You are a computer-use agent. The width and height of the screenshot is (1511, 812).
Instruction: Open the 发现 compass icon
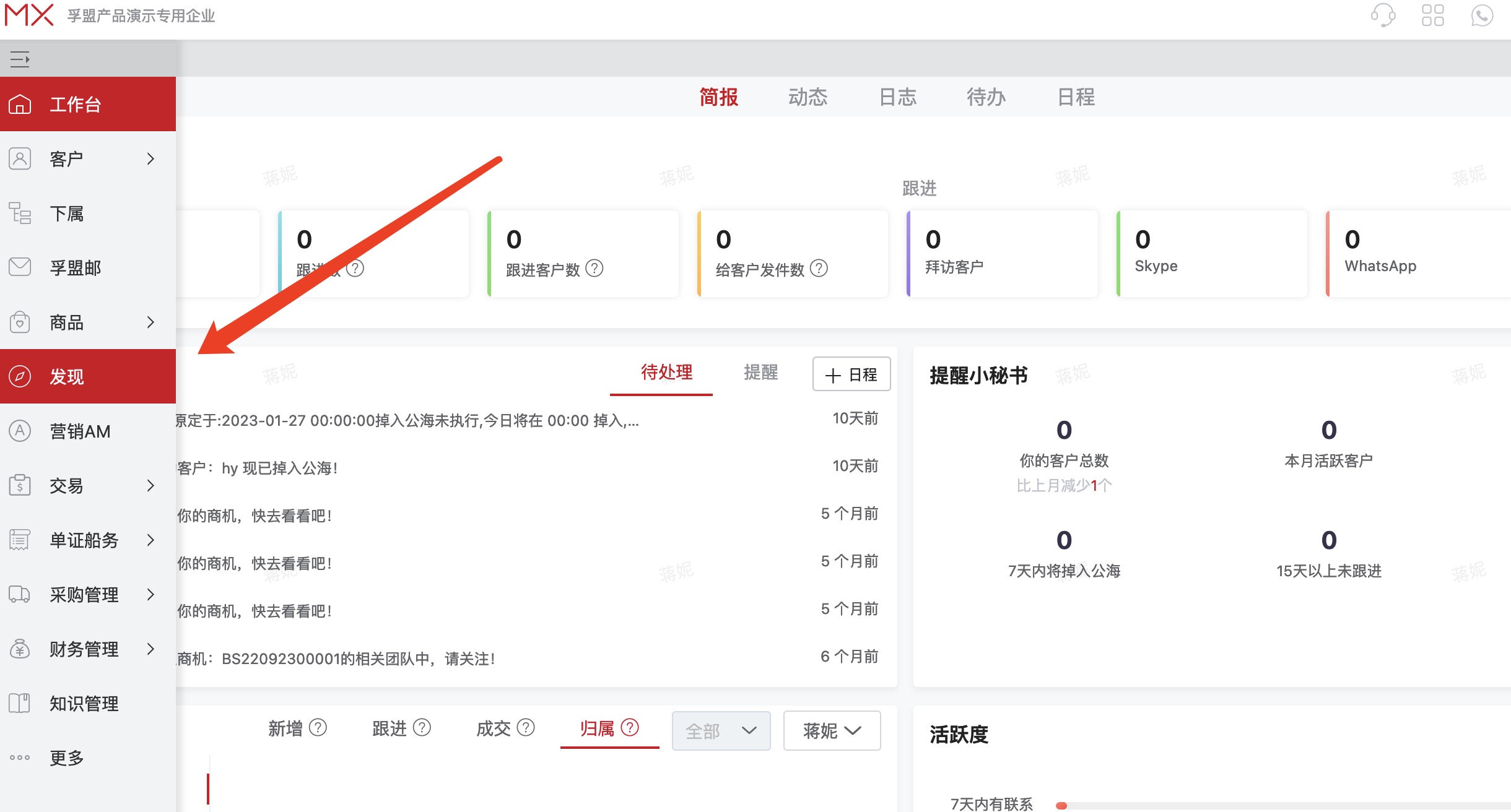point(19,376)
